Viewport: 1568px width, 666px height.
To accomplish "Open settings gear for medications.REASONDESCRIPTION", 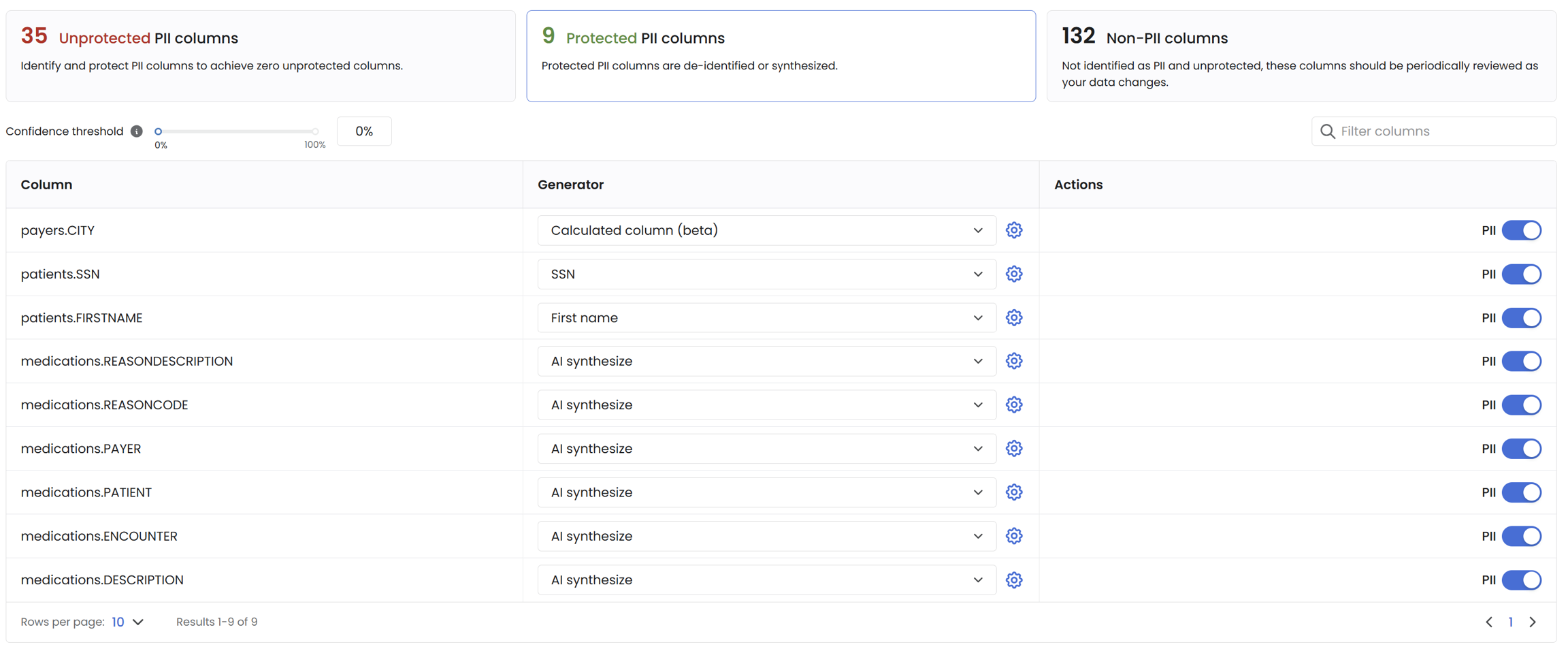I will tap(1013, 361).
